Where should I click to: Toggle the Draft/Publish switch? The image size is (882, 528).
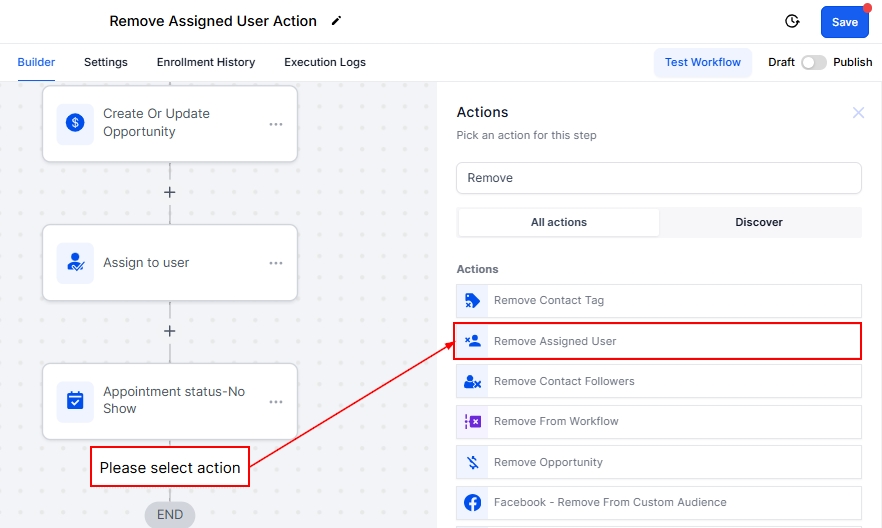click(x=814, y=62)
